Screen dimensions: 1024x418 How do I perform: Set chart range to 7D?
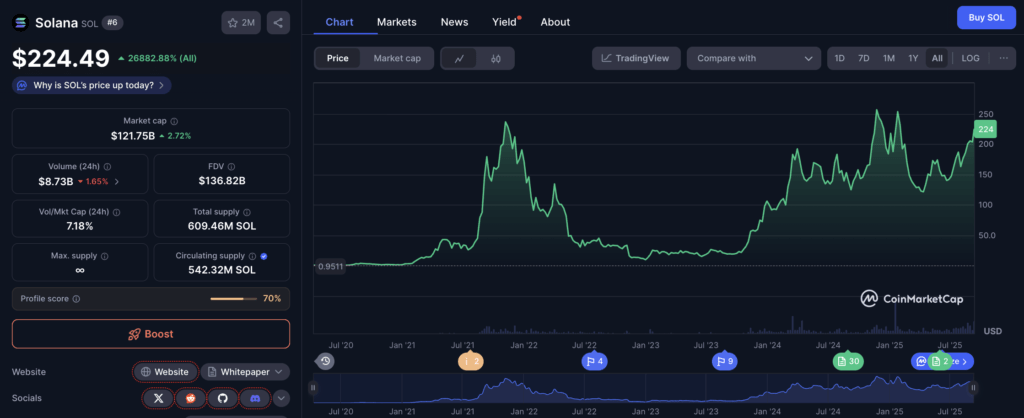pos(863,58)
